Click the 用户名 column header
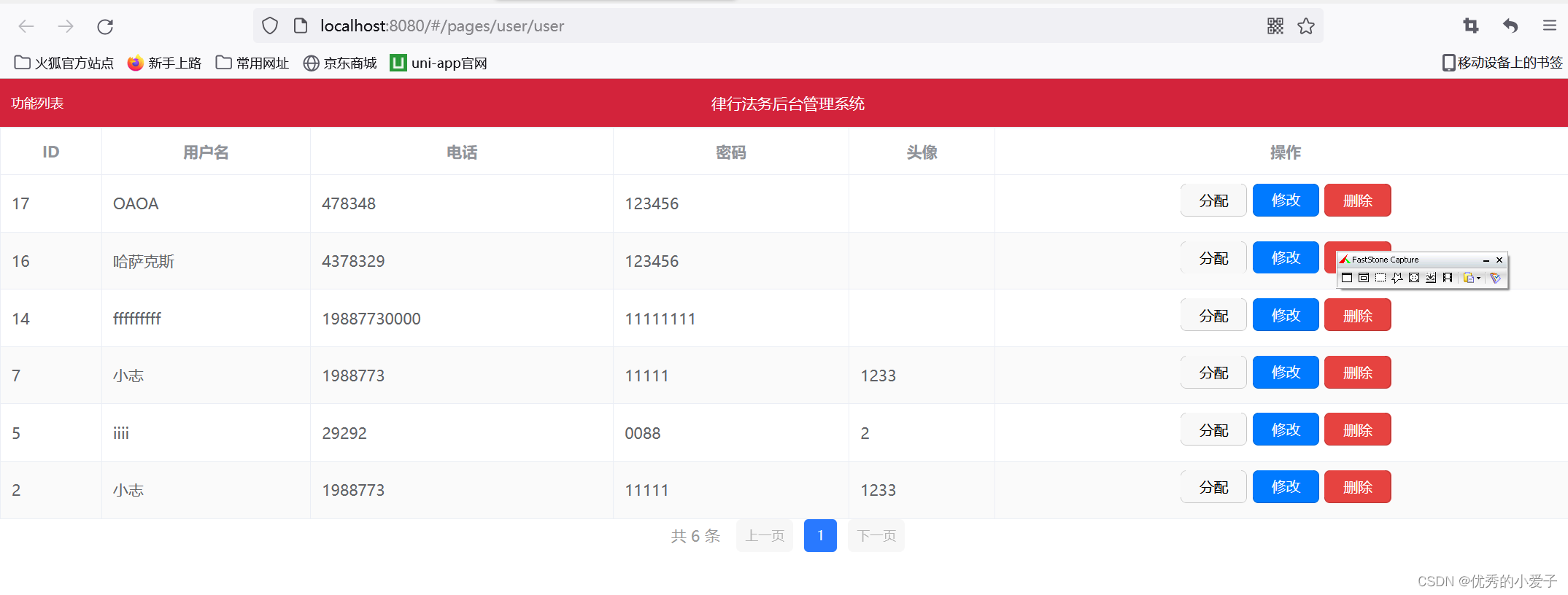Viewport: 1568px width, 595px height. click(206, 152)
